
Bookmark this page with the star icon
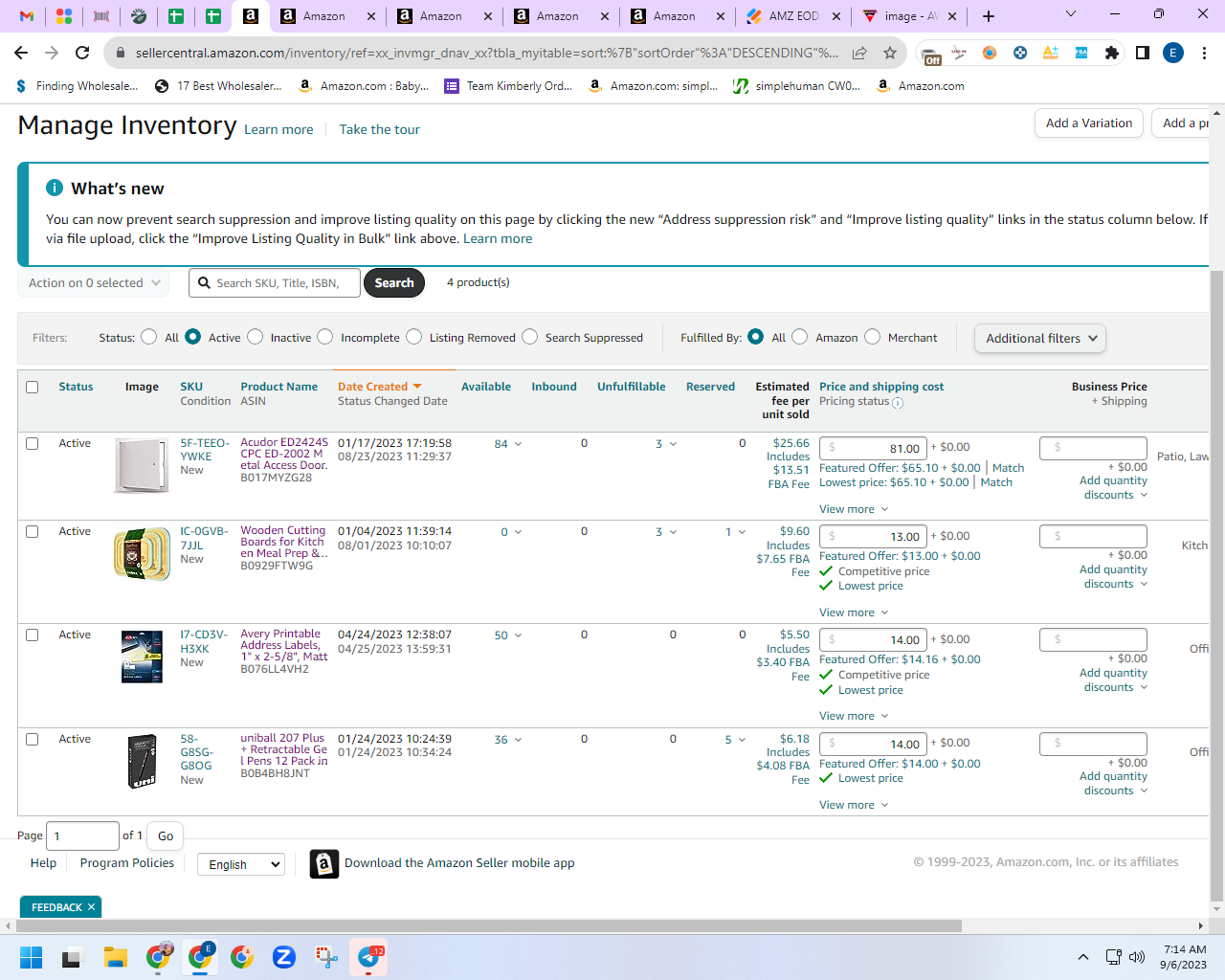(890, 53)
